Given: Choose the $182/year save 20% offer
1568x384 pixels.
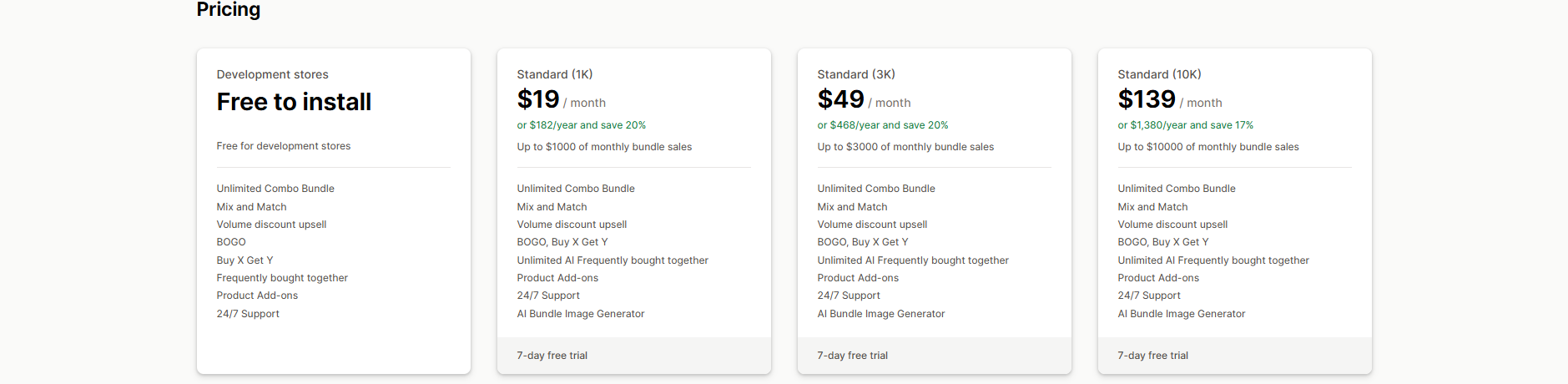Looking at the screenshot, I should pos(581,125).
